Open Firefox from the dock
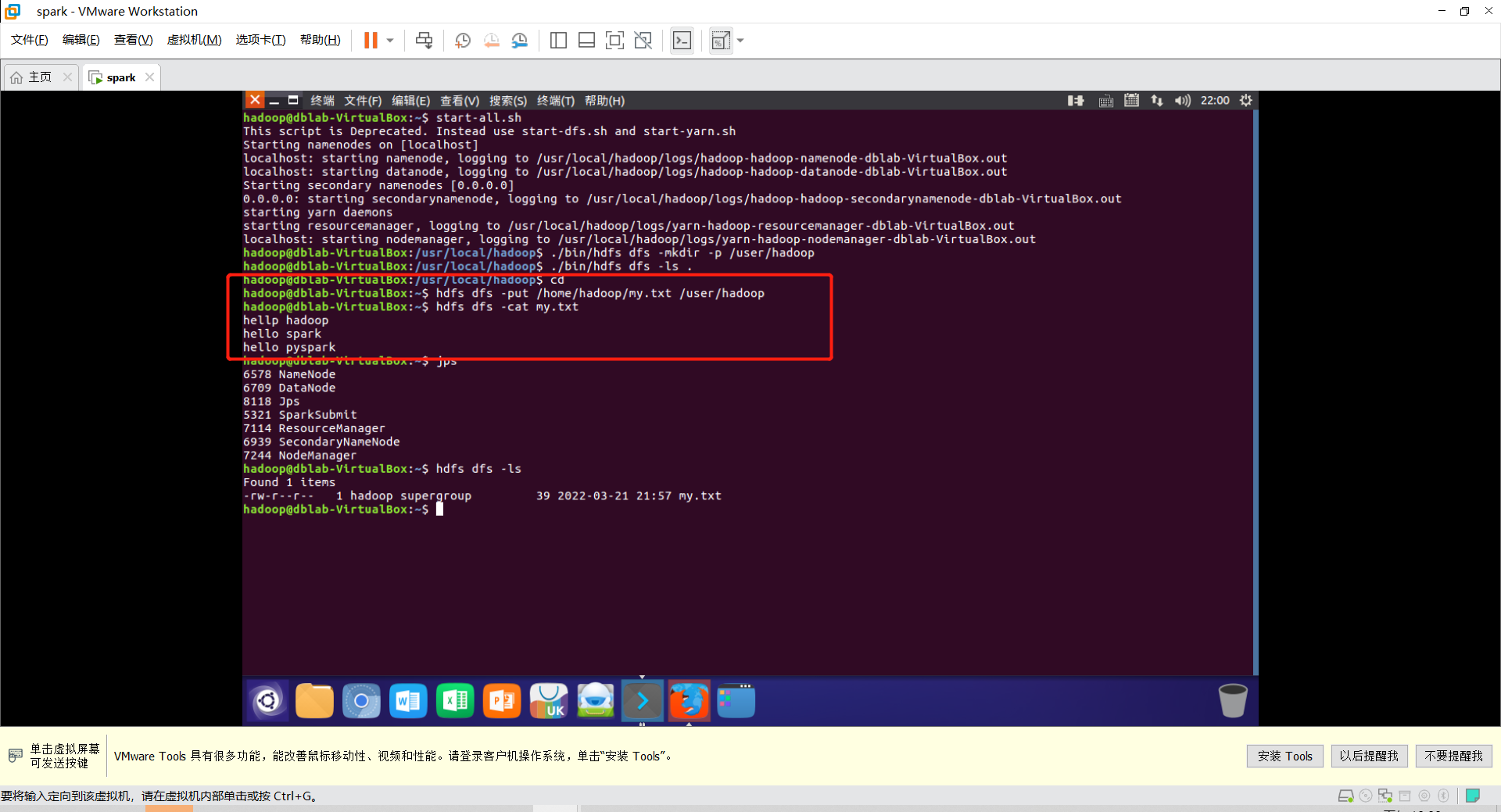 tap(689, 700)
